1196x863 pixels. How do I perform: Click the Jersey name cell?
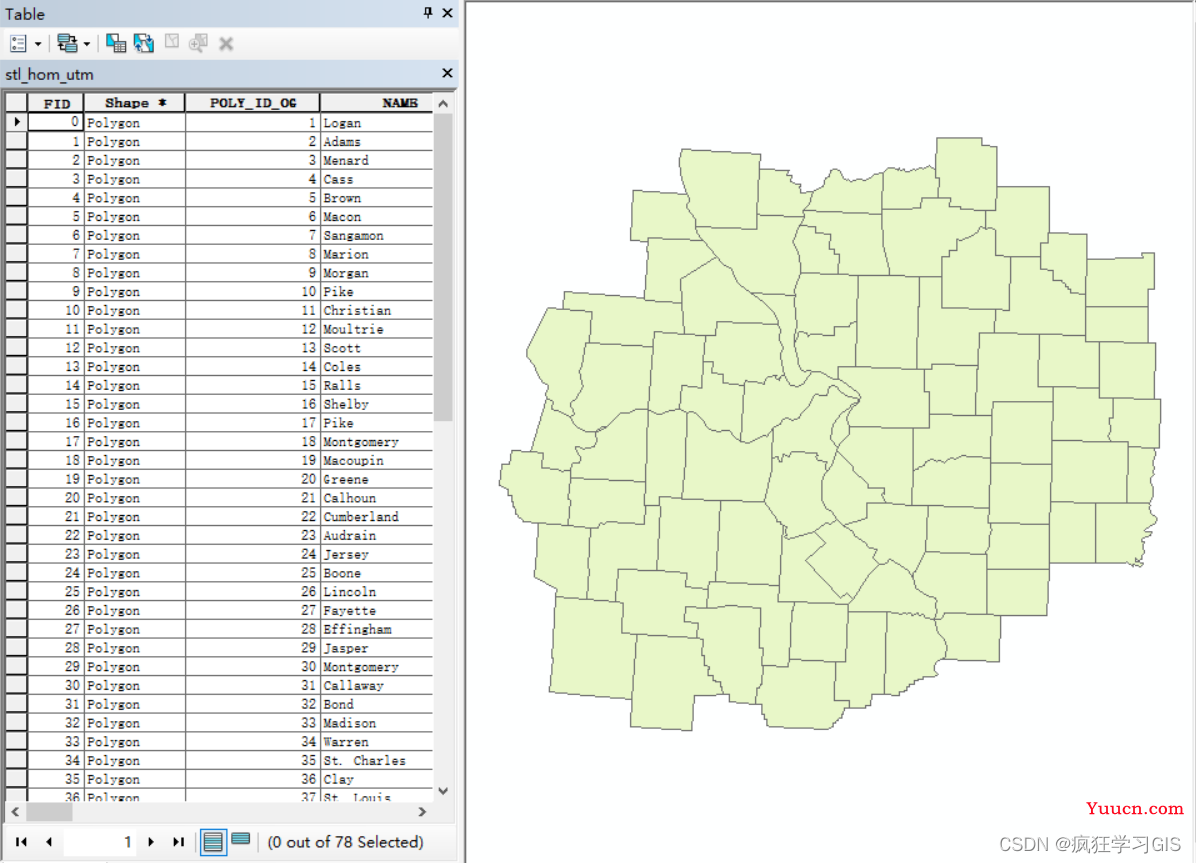click(x=376, y=554)
